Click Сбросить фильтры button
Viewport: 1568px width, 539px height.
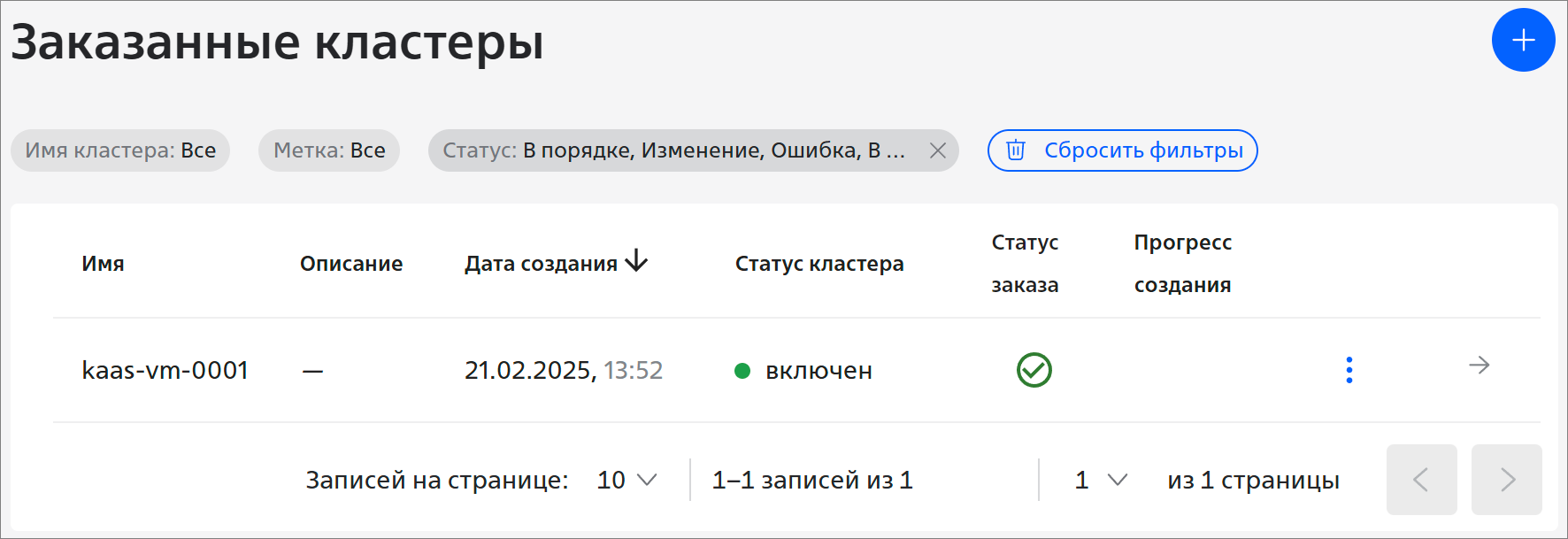click(1122, 150)
